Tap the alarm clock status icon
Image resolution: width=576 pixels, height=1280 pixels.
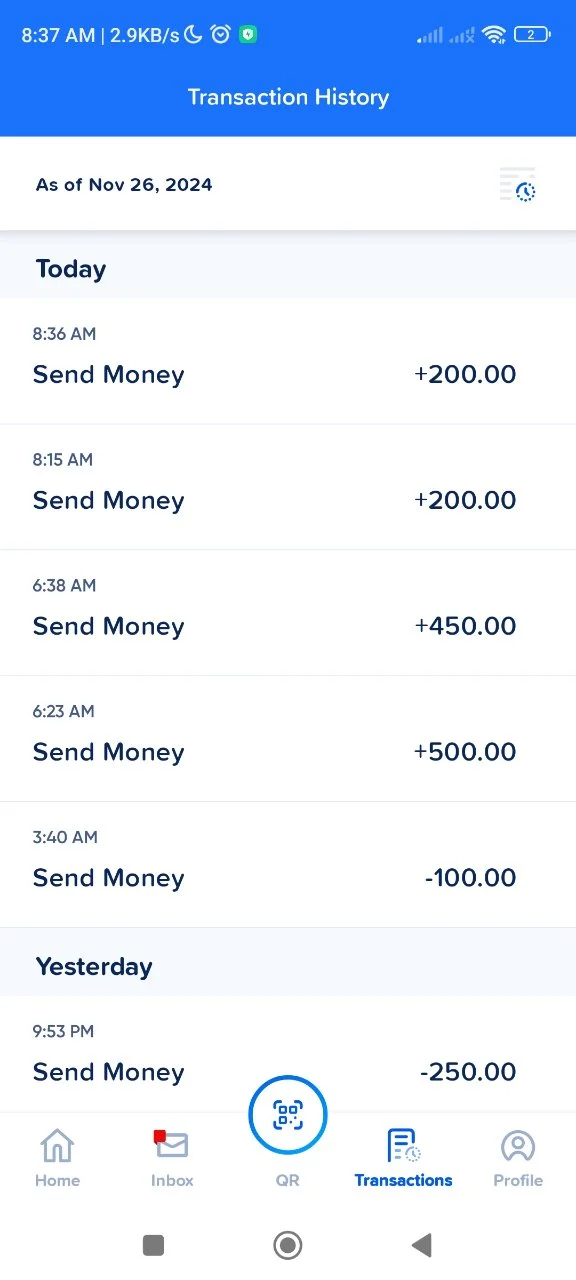(x=221, y=34)
